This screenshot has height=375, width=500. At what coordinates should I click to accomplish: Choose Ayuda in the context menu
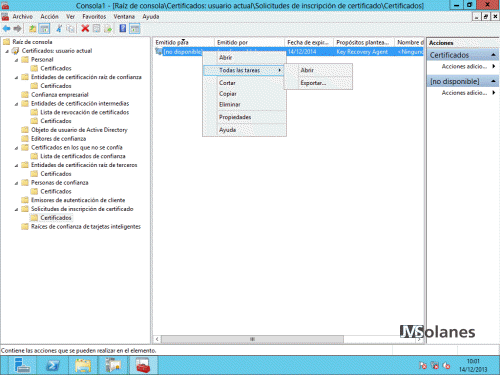click(x=244, y=130)
